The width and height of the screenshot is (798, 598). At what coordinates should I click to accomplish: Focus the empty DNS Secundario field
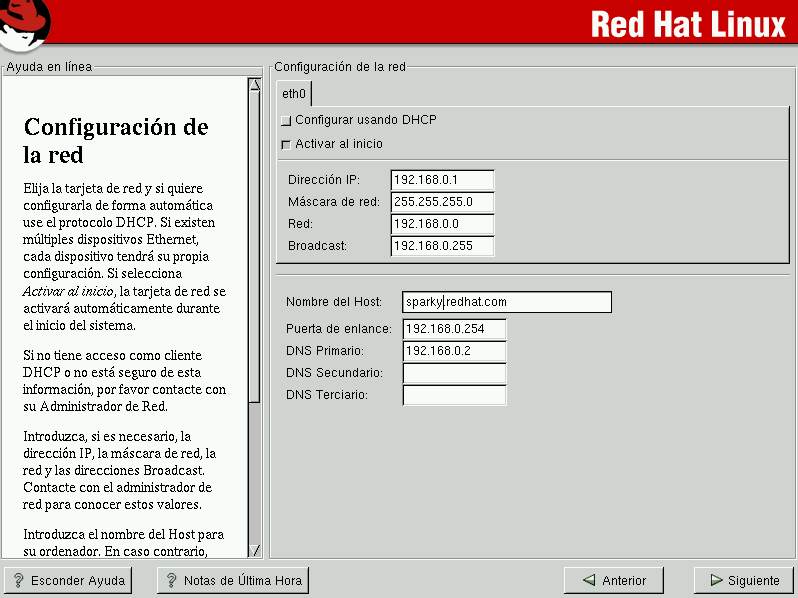(454, 373)
